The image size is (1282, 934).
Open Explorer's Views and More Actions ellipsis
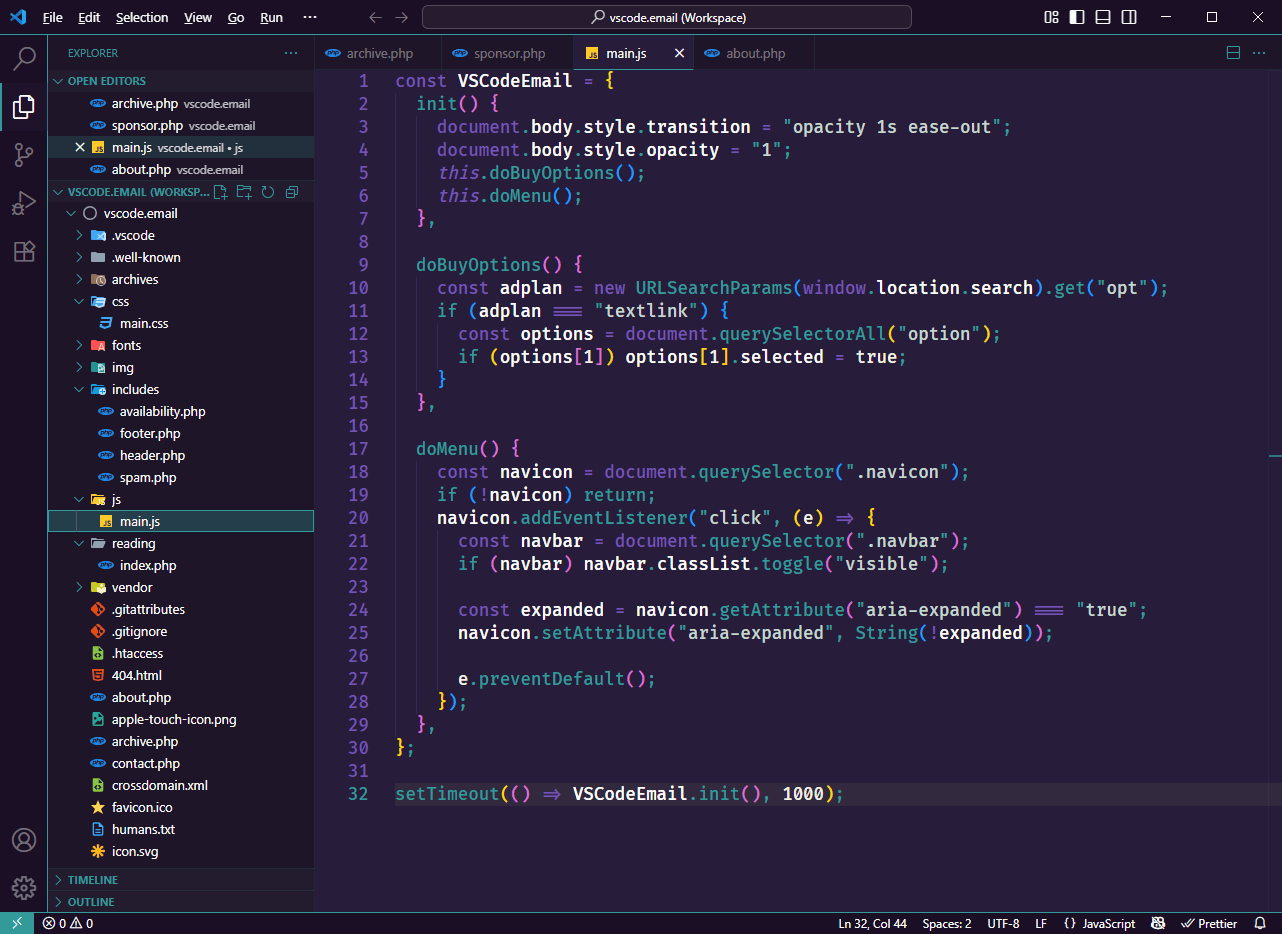point(291,53)
